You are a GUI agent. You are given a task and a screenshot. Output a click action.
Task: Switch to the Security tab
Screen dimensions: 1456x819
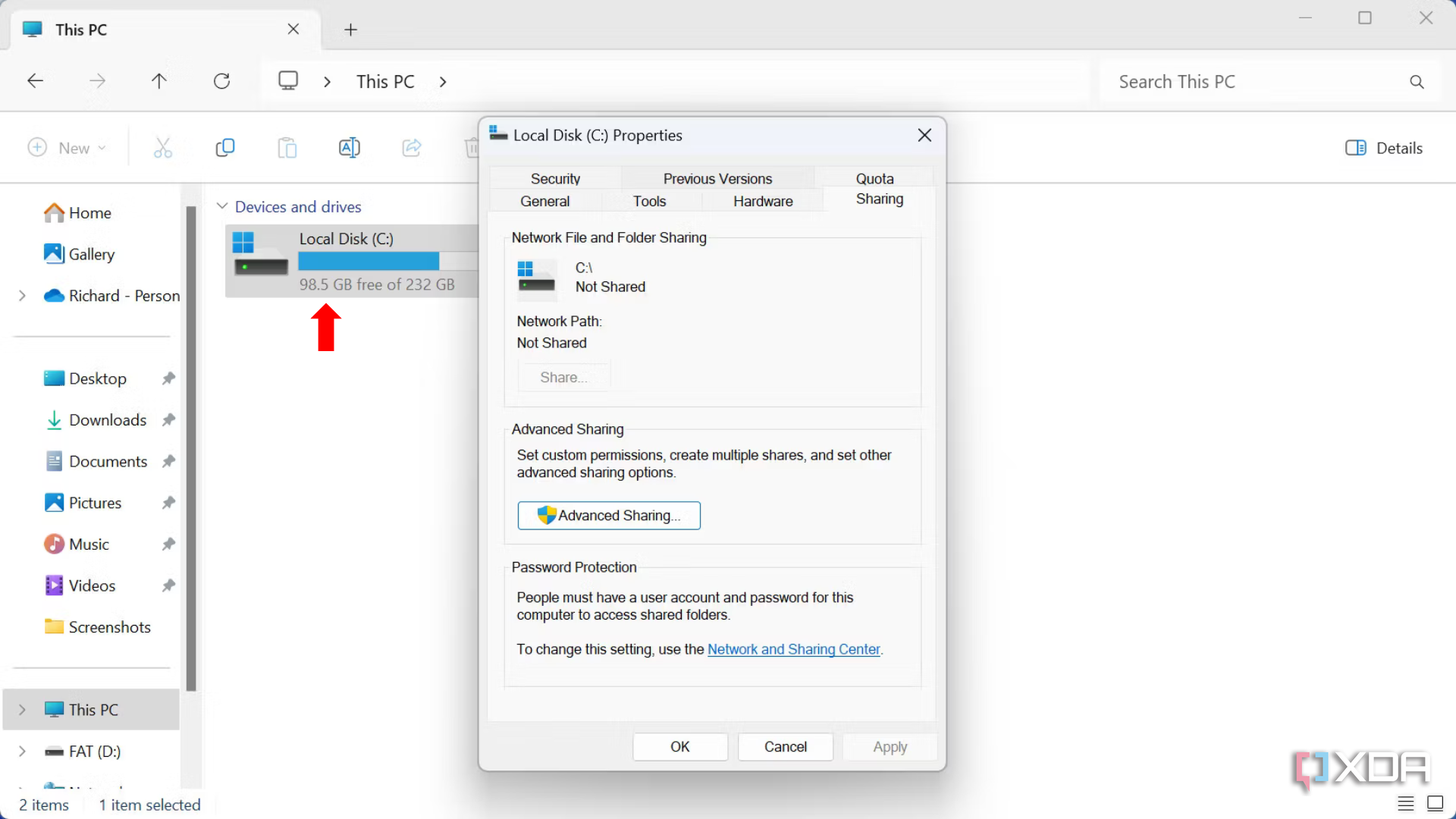tap(555, 178)
